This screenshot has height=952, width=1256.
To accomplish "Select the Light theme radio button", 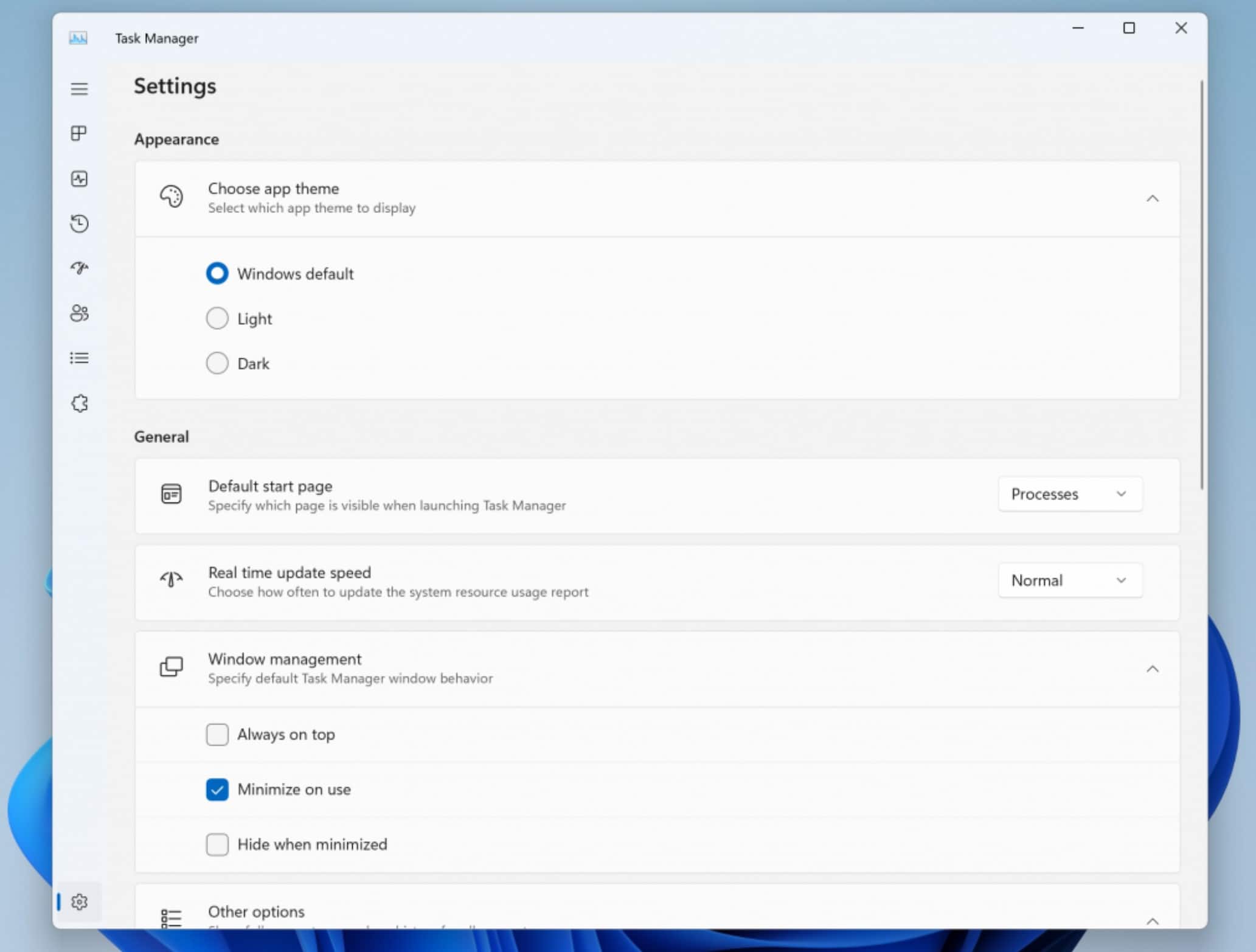I will (217, 318).
